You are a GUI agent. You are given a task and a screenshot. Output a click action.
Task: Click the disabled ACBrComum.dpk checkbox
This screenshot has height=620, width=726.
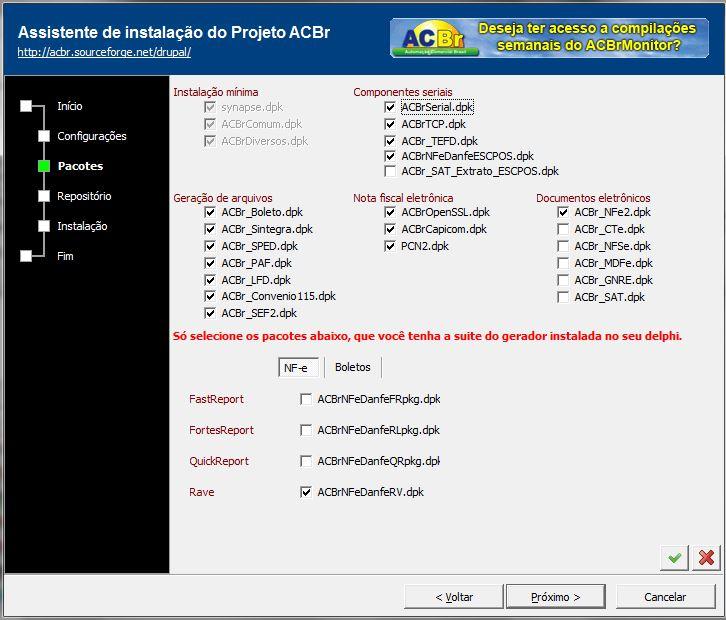pyautogui.click(x=210, y=124)
